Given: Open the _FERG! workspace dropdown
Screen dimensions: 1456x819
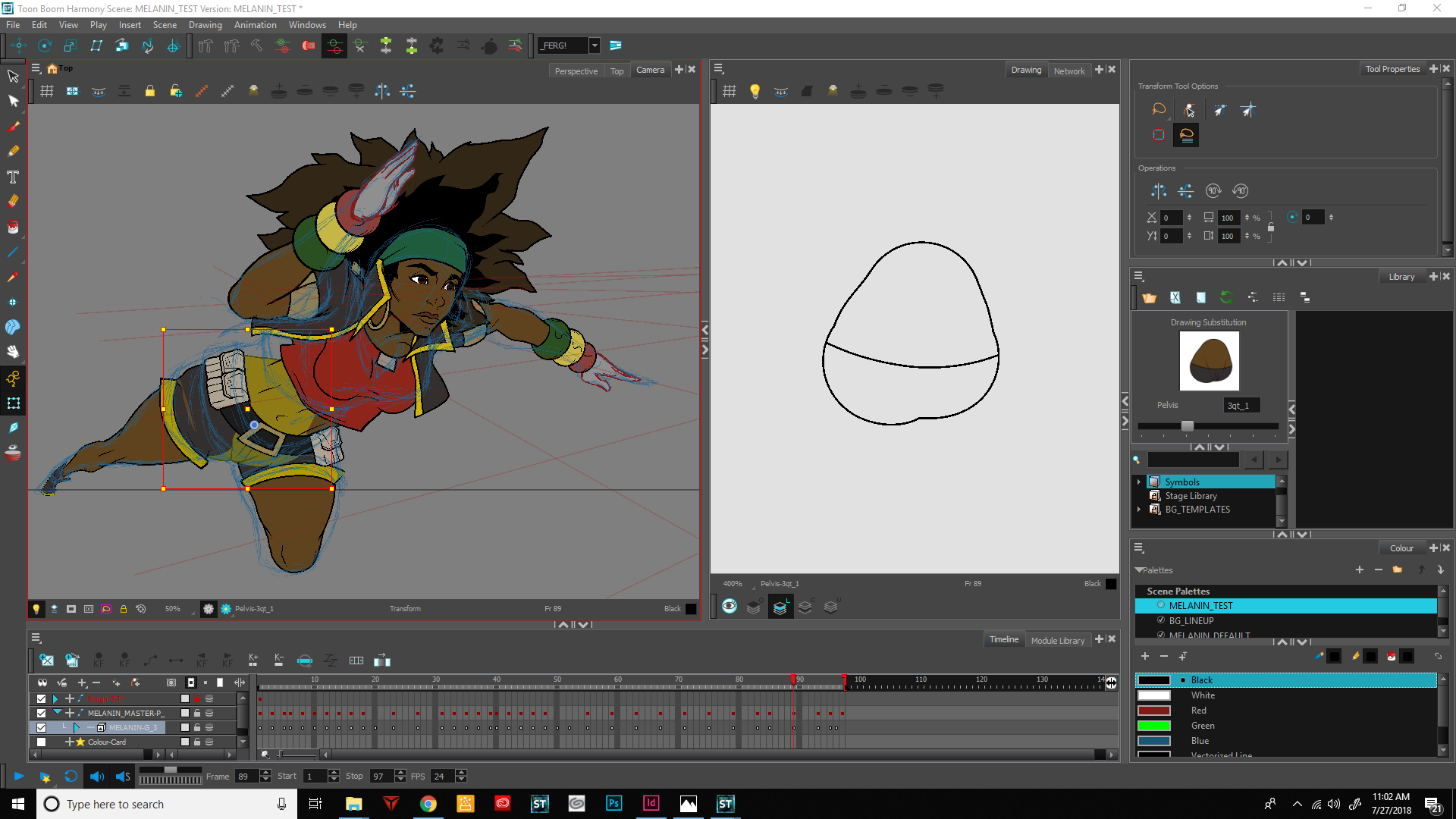Looking at the screenshot, I should click(595, 45).
